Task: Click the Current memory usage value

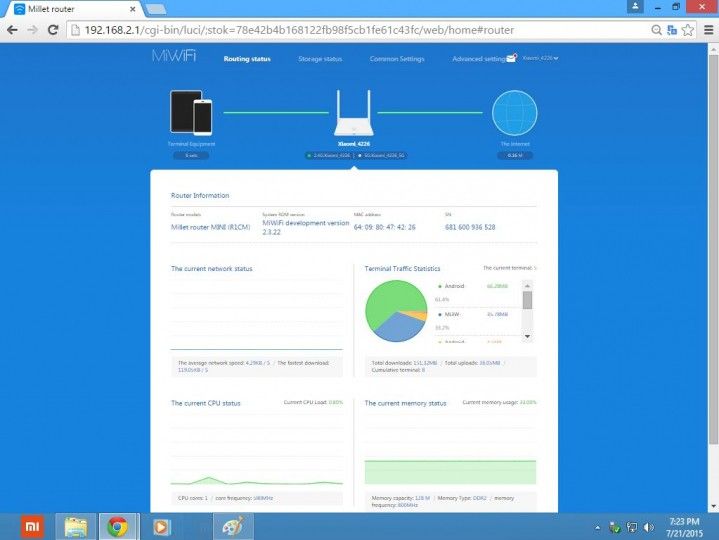Action: (528, 402)
